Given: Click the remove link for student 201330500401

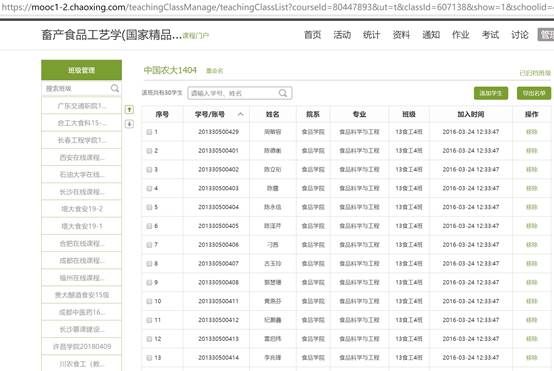Looking at the screenshot, I should (531, 151).
